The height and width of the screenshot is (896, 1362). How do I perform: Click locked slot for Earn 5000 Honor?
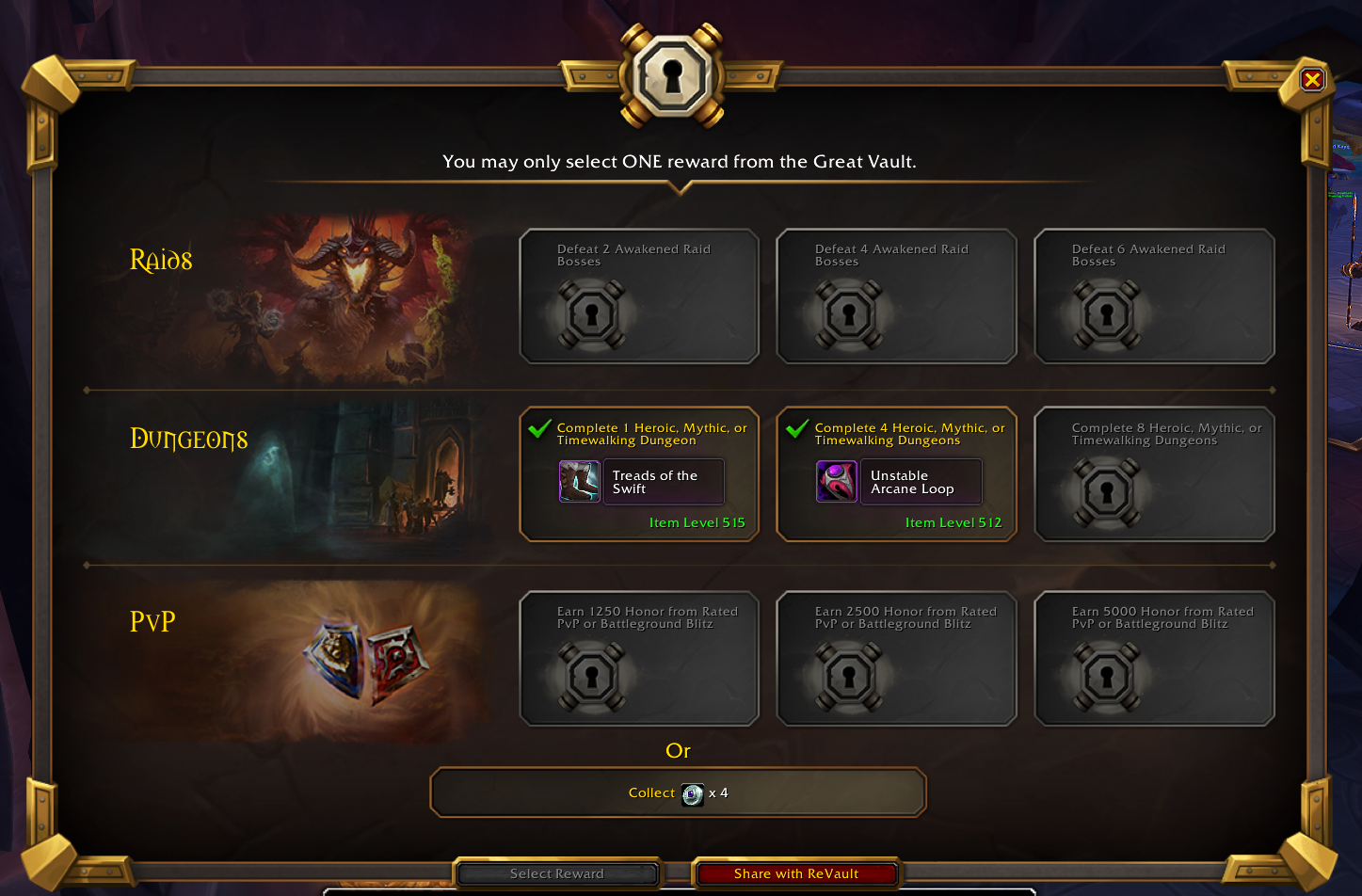coord(1154,659)
